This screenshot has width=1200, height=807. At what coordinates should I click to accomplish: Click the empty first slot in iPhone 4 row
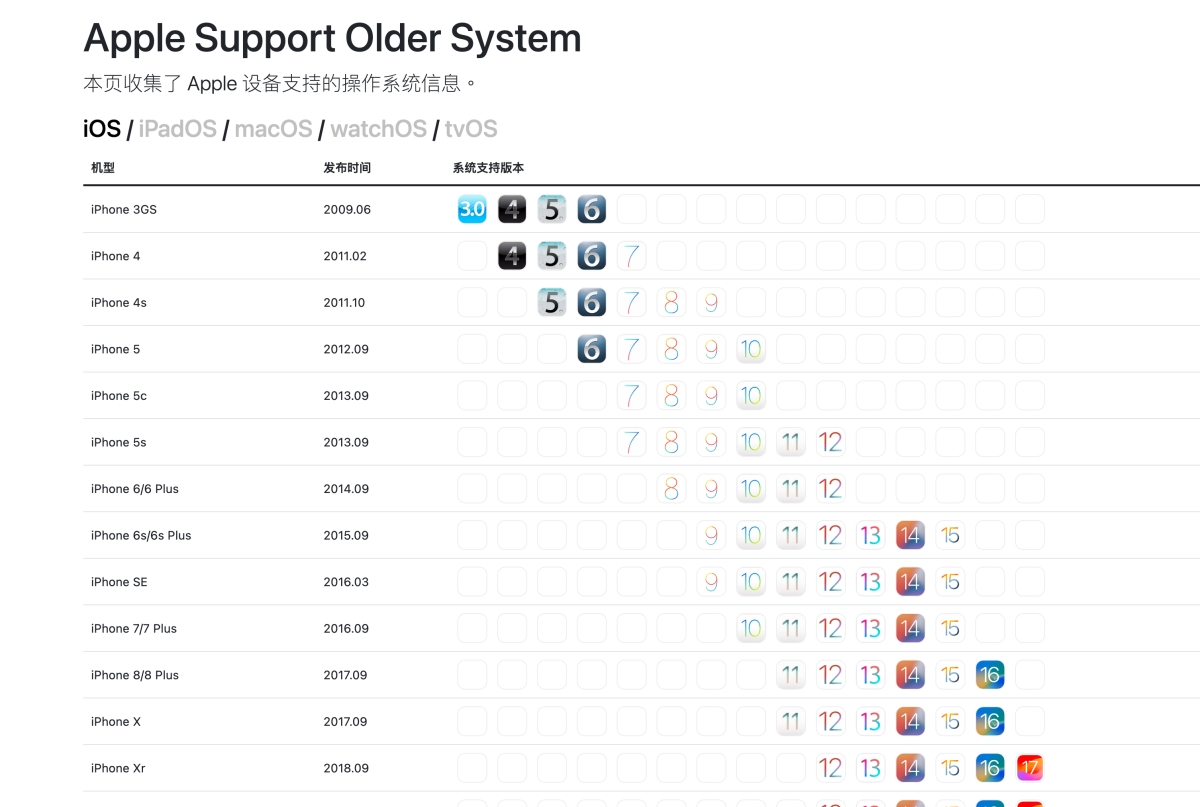[x=472, y=256]
